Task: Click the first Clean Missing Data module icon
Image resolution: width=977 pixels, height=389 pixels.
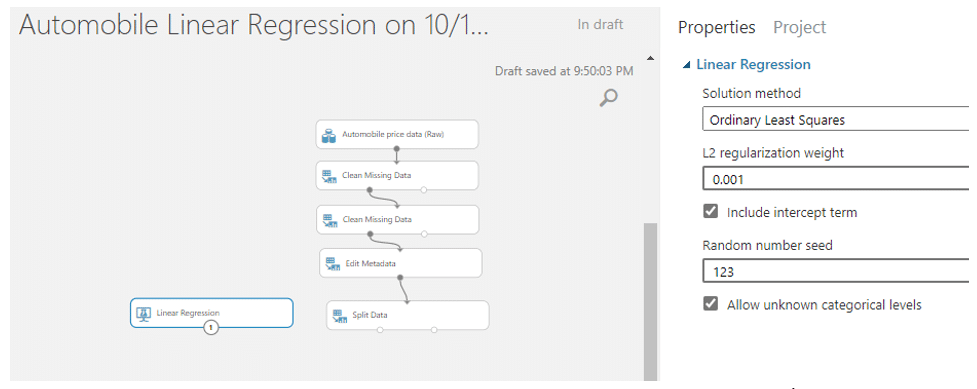Action: pyautogui.click(x=329, y=176)
